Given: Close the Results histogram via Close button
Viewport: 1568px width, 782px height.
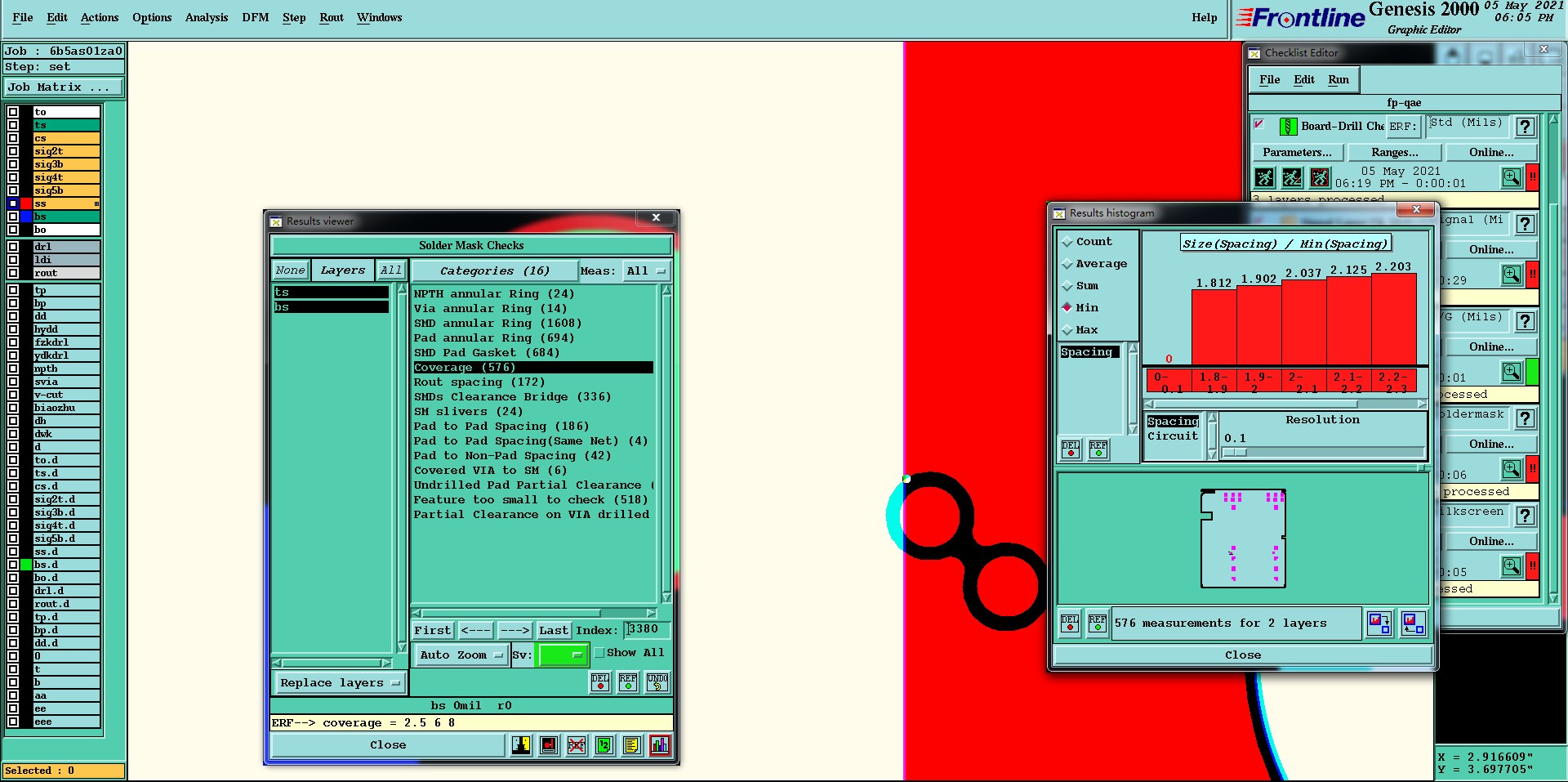Looking at the screenshot, I should [1243, 655].
